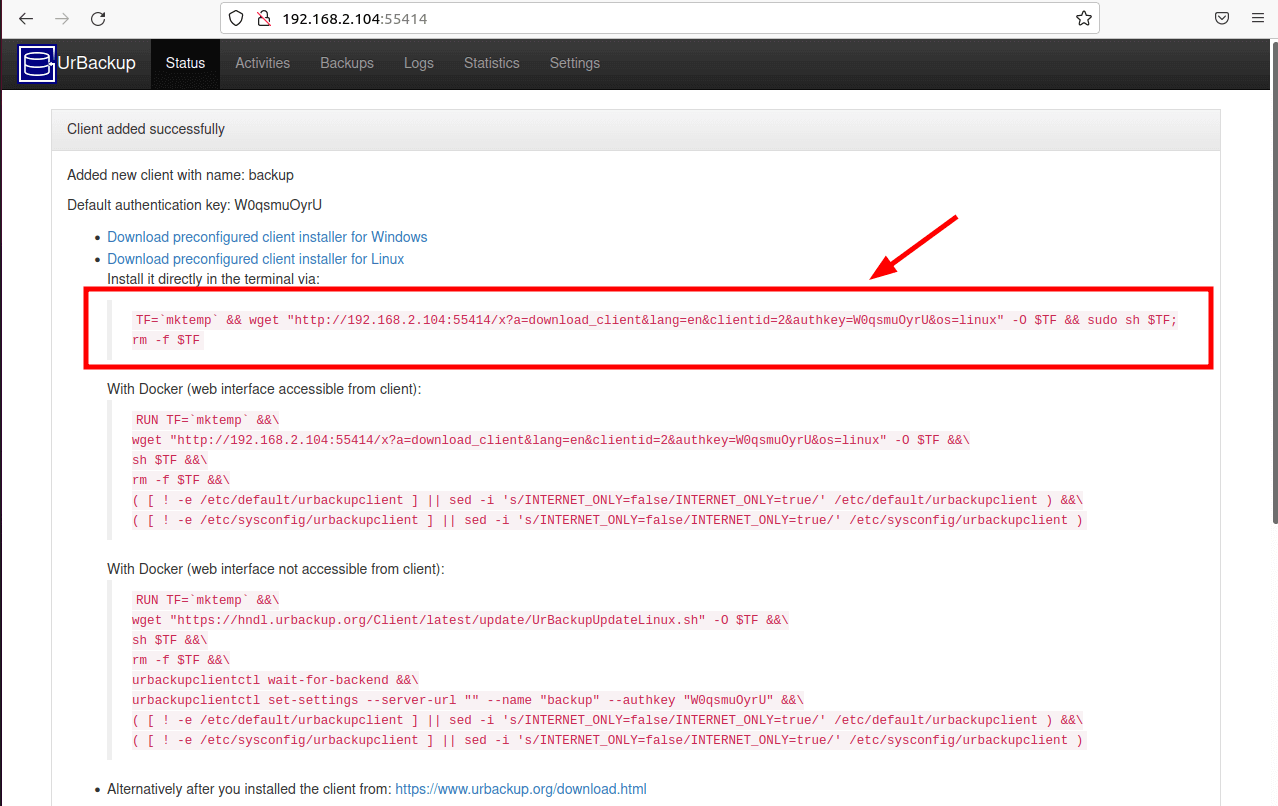This screenshot has width=1278, height=806.
Task: Select the Status tab
Action: 185,63
